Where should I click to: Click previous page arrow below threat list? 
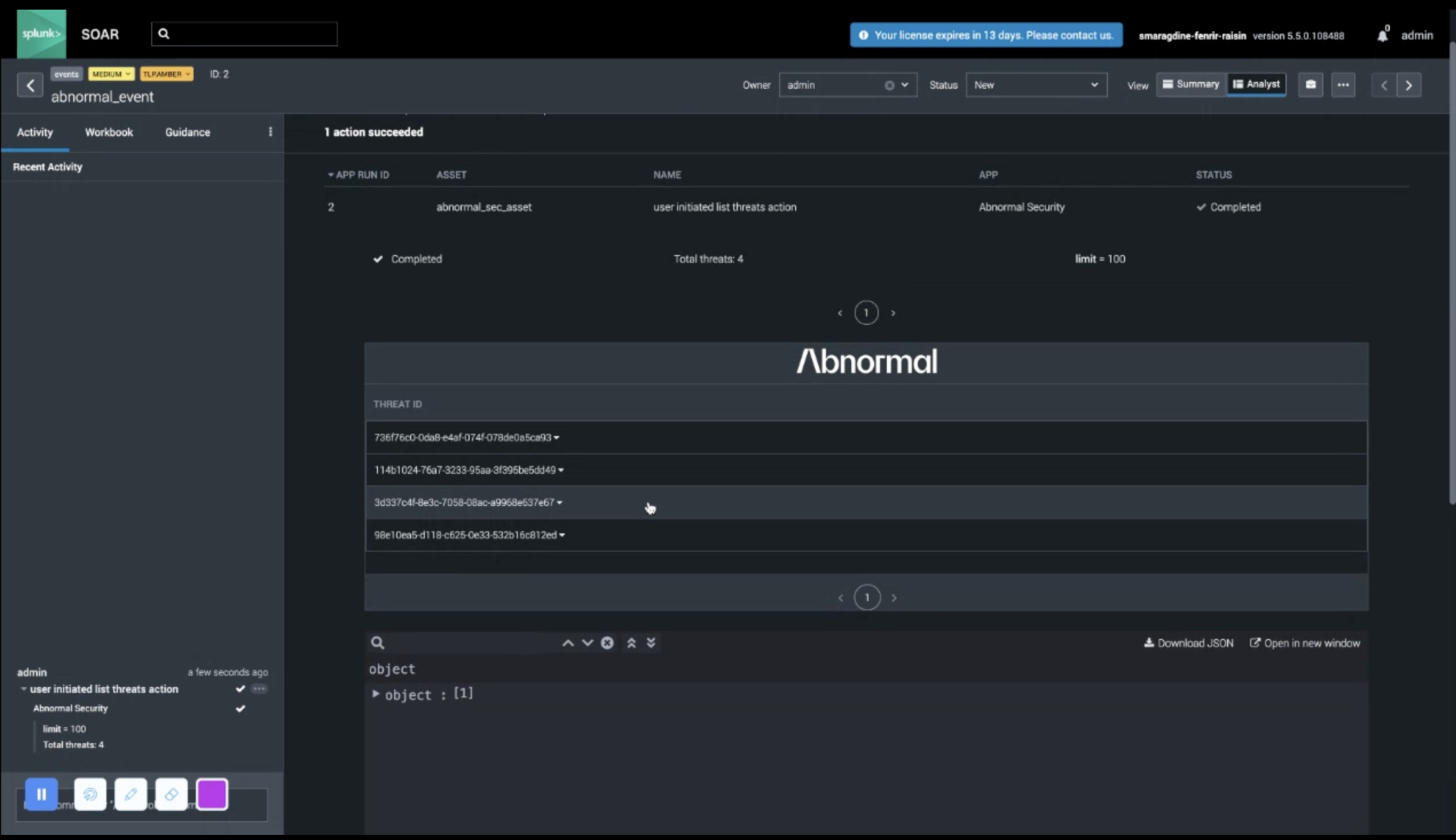840,597
